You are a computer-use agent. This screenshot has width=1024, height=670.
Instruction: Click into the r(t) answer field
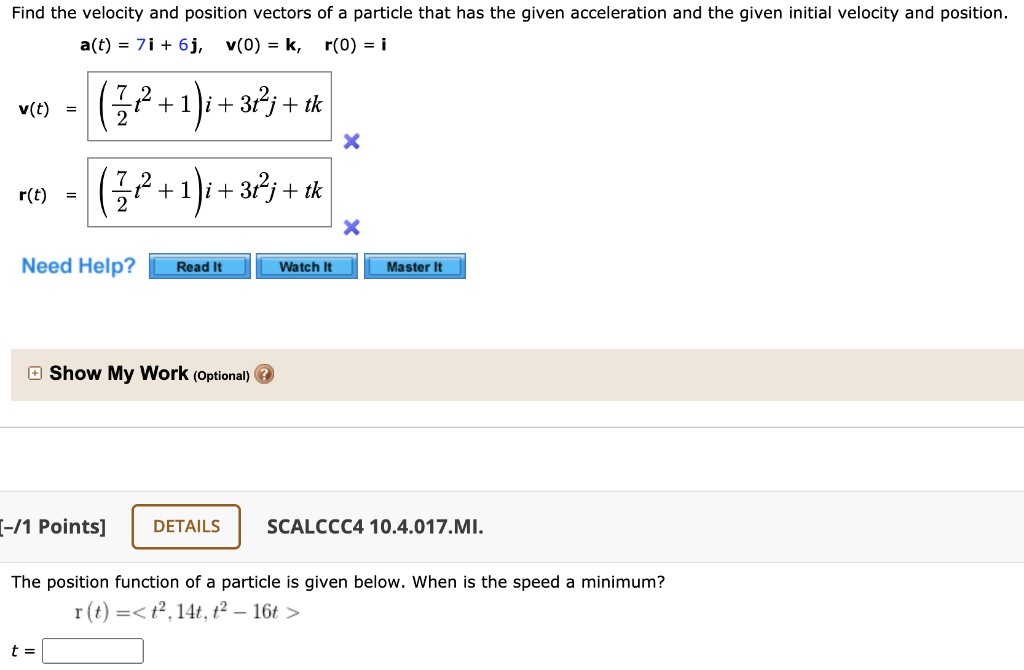coord(209,191)
